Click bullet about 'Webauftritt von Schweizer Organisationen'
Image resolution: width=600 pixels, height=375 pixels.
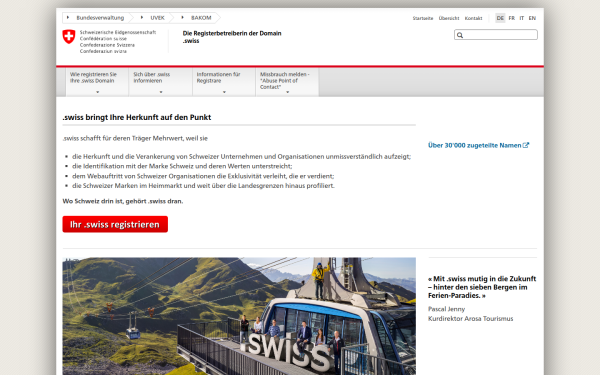point(203,176)
